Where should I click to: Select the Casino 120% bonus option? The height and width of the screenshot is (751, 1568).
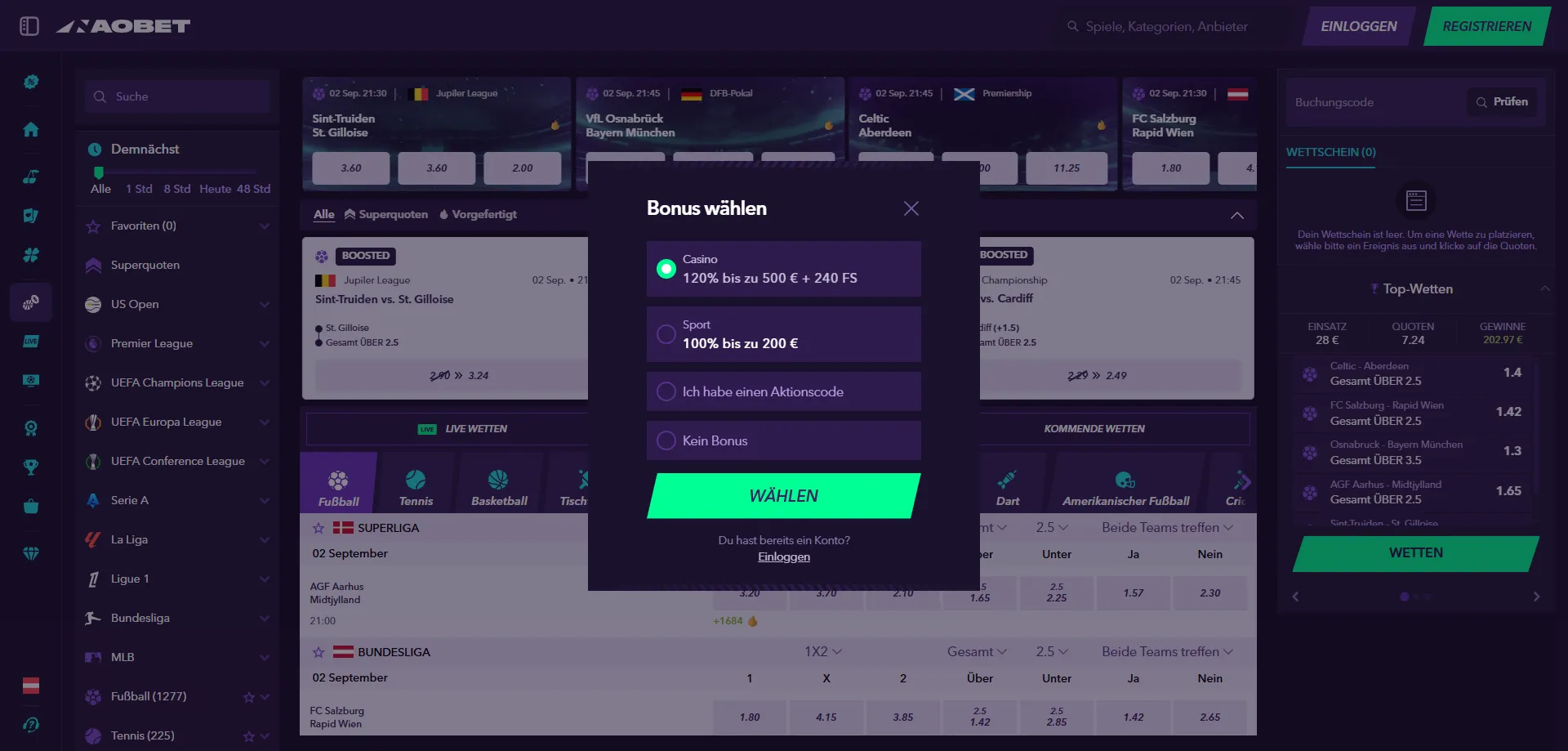(784, 269)
